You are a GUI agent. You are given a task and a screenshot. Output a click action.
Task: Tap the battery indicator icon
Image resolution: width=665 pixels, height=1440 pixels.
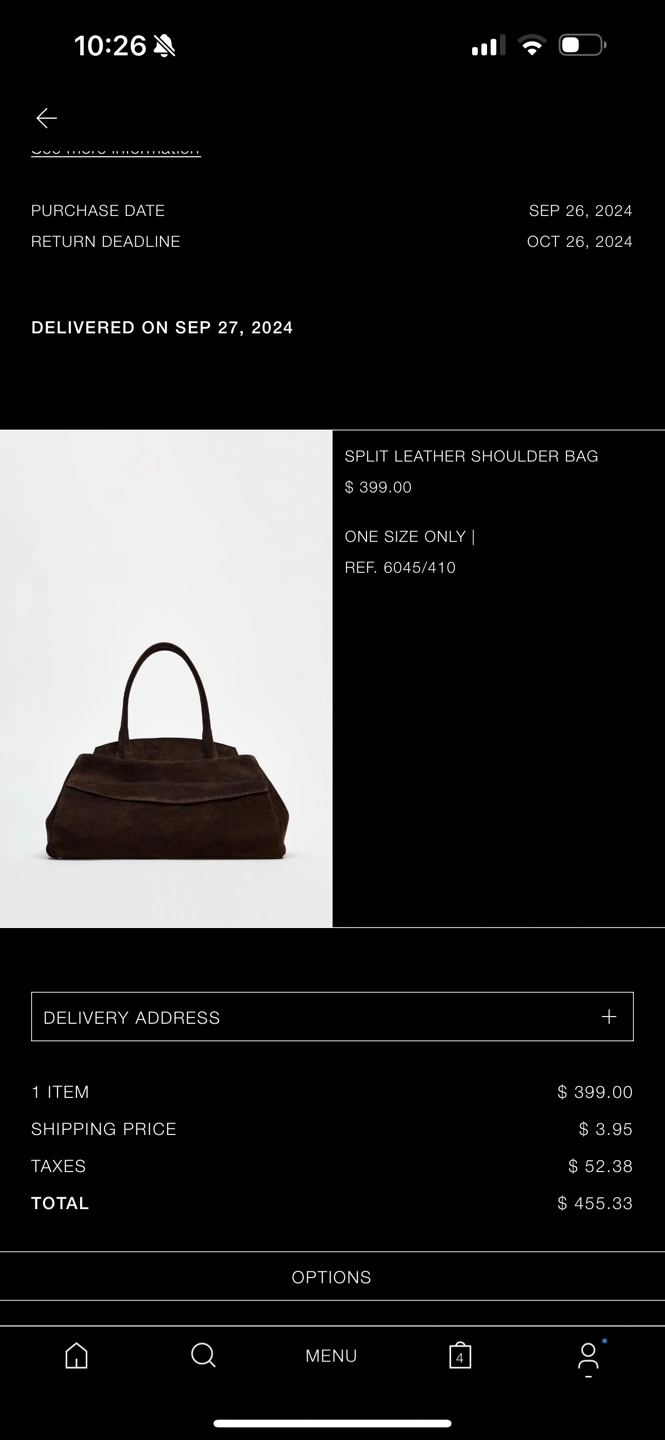pos(582,45)
